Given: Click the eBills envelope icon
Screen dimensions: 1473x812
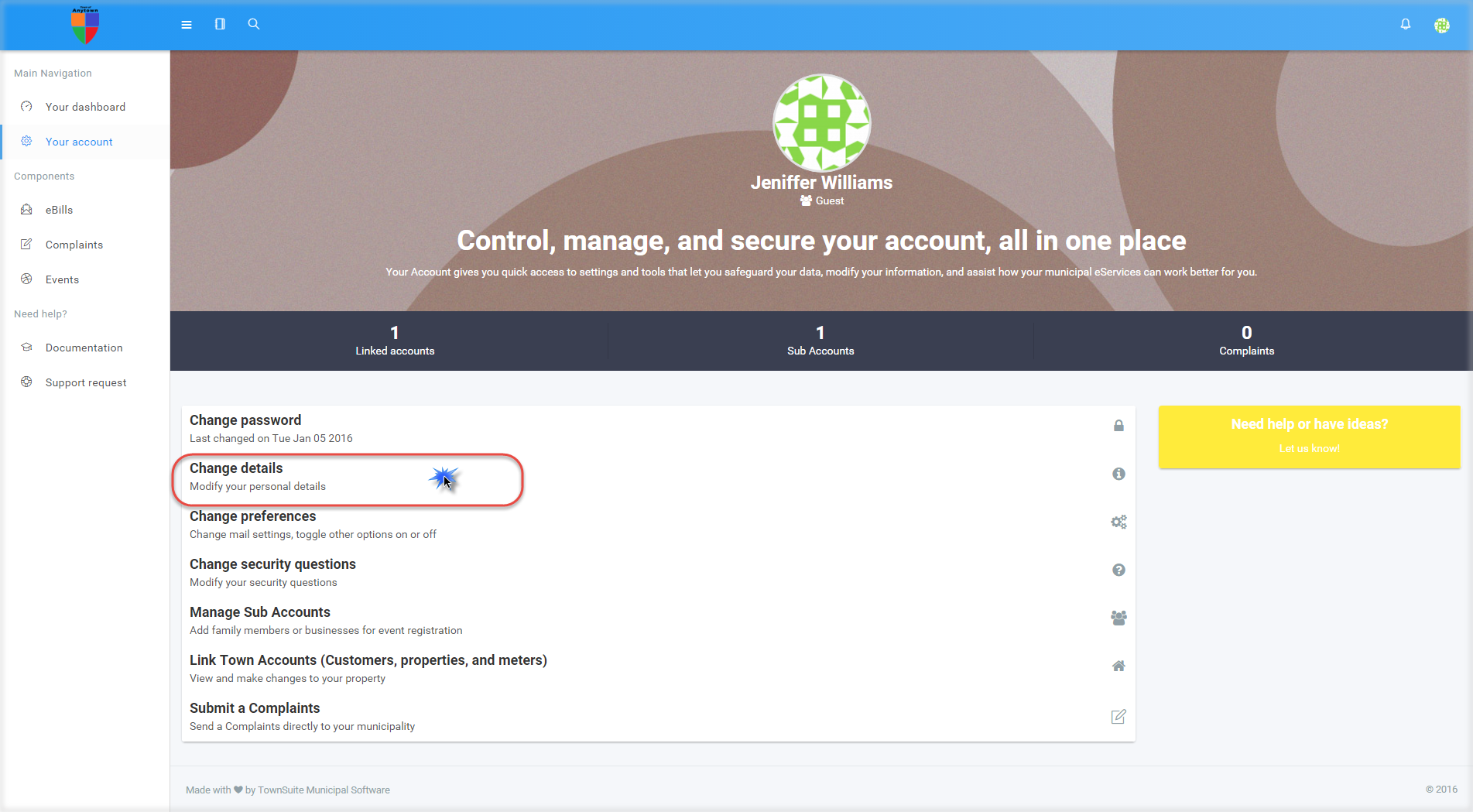Looking at the screenshot, I should [26, 209].
